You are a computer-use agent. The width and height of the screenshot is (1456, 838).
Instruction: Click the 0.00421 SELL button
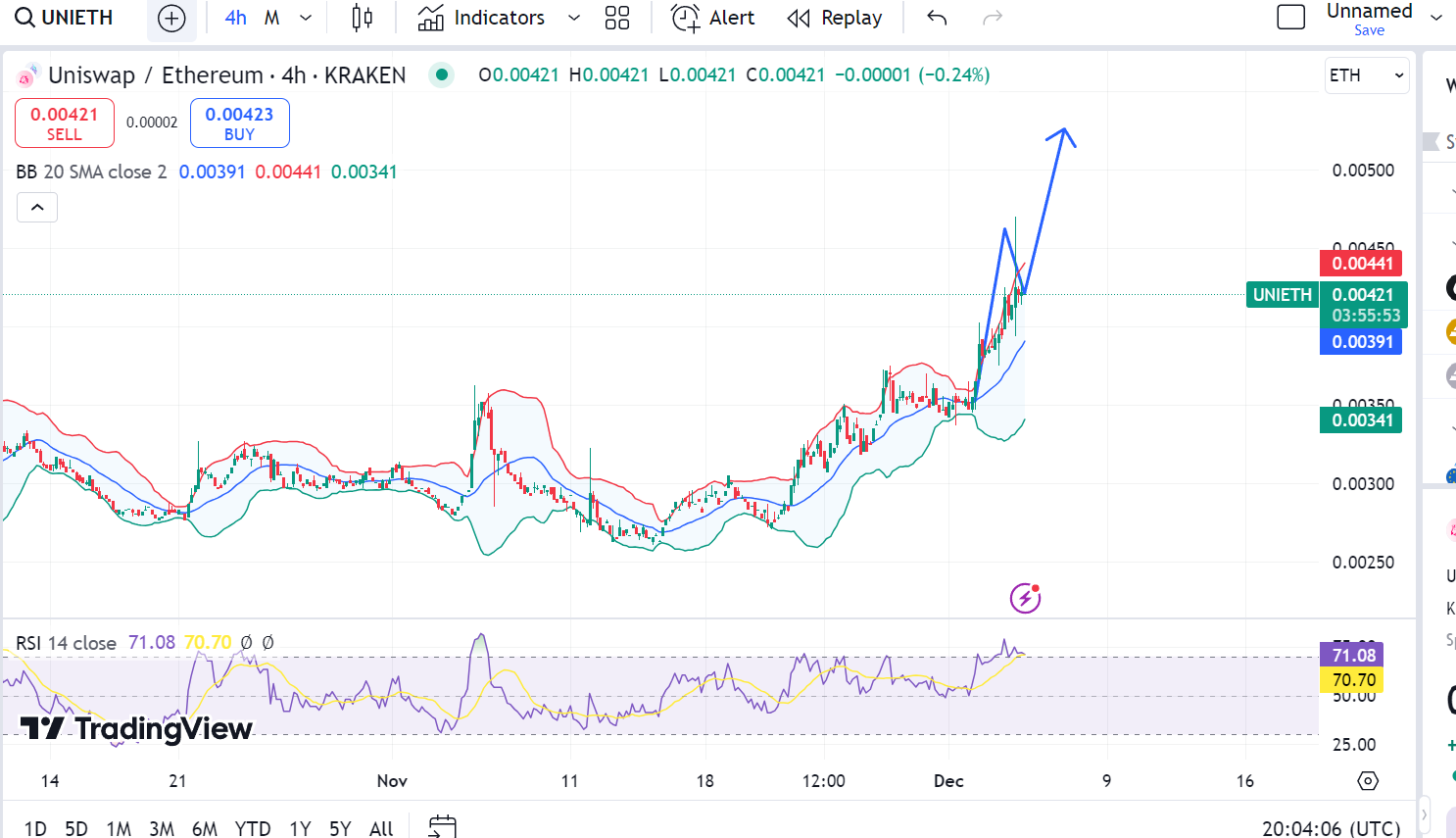click(x=65, y=123)
